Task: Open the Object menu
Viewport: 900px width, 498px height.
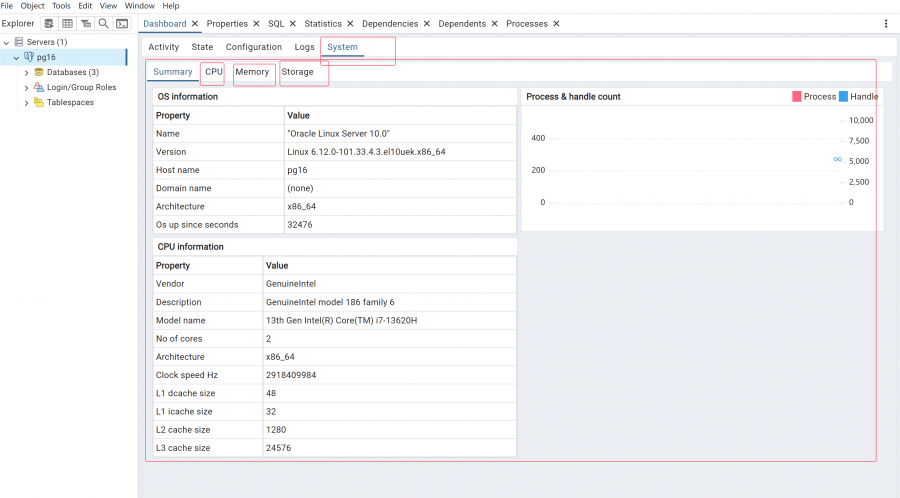Action: 32,6
